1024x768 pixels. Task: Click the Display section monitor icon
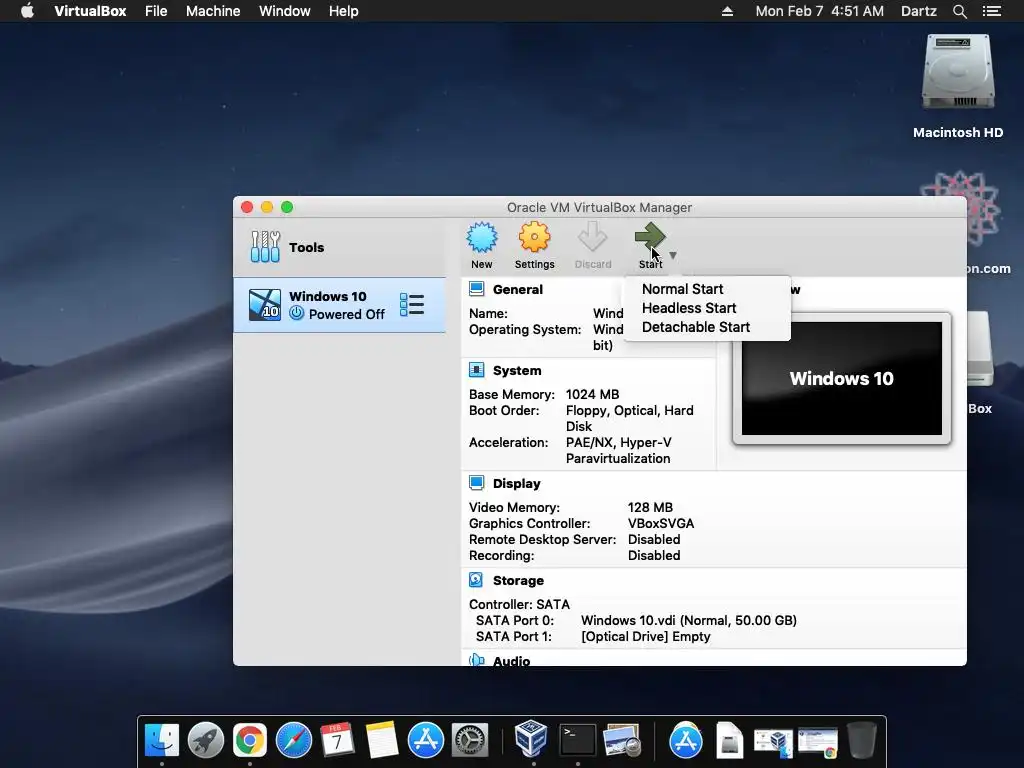tap(477, 483)
